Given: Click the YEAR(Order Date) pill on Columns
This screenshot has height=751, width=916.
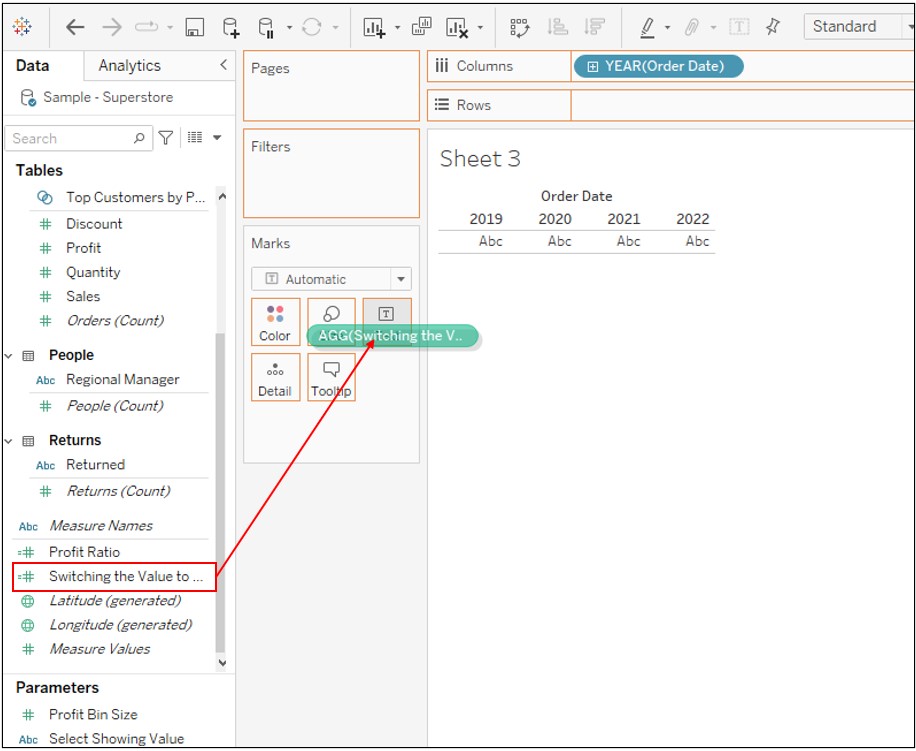Looking at the screenshot, I should [x=659, y=67].
